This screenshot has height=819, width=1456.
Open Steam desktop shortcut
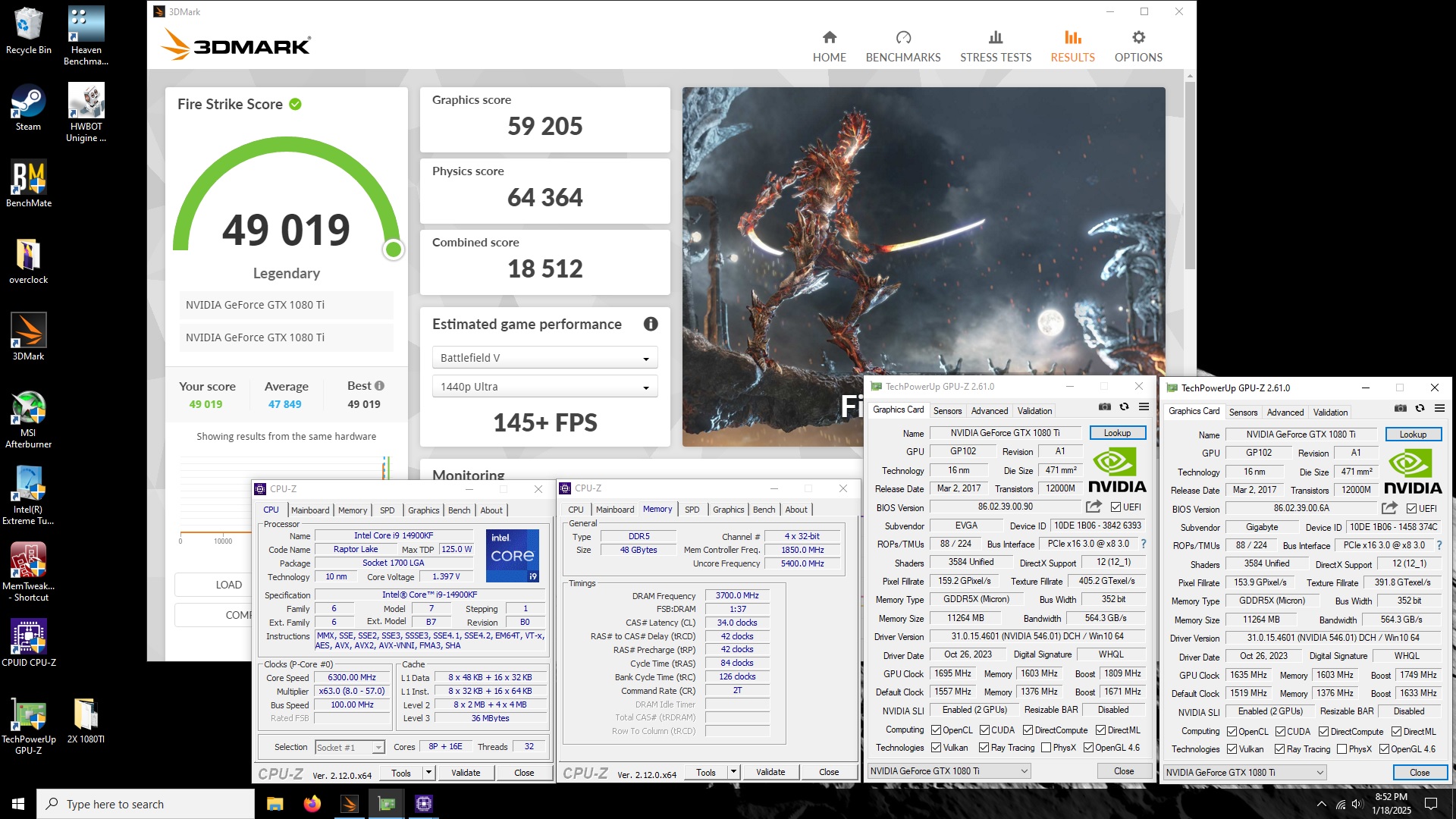[28, 108]
